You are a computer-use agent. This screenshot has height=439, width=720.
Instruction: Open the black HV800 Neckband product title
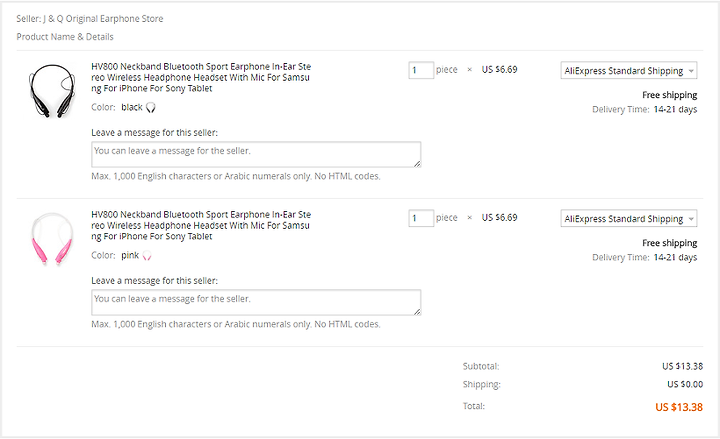click(201, 77)
